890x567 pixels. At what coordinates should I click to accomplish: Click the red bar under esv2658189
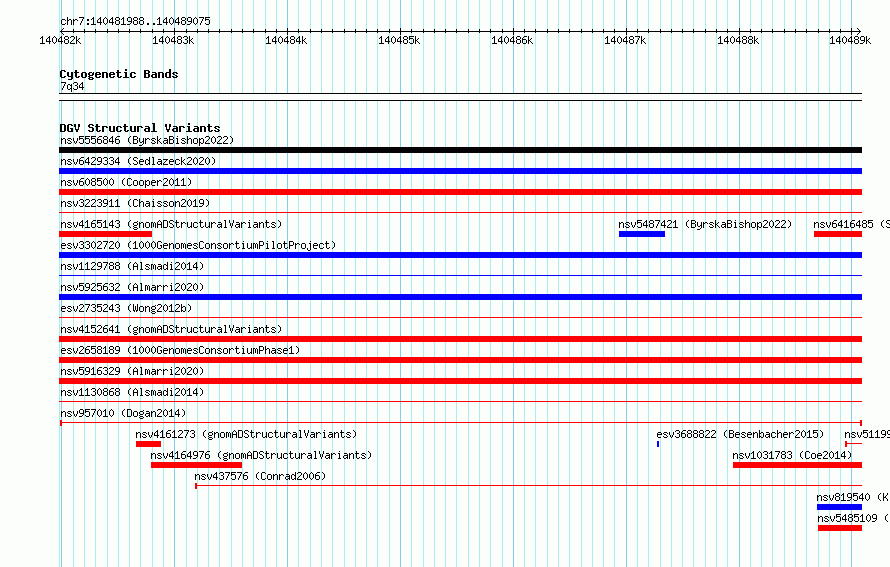(x=460, y=360)
